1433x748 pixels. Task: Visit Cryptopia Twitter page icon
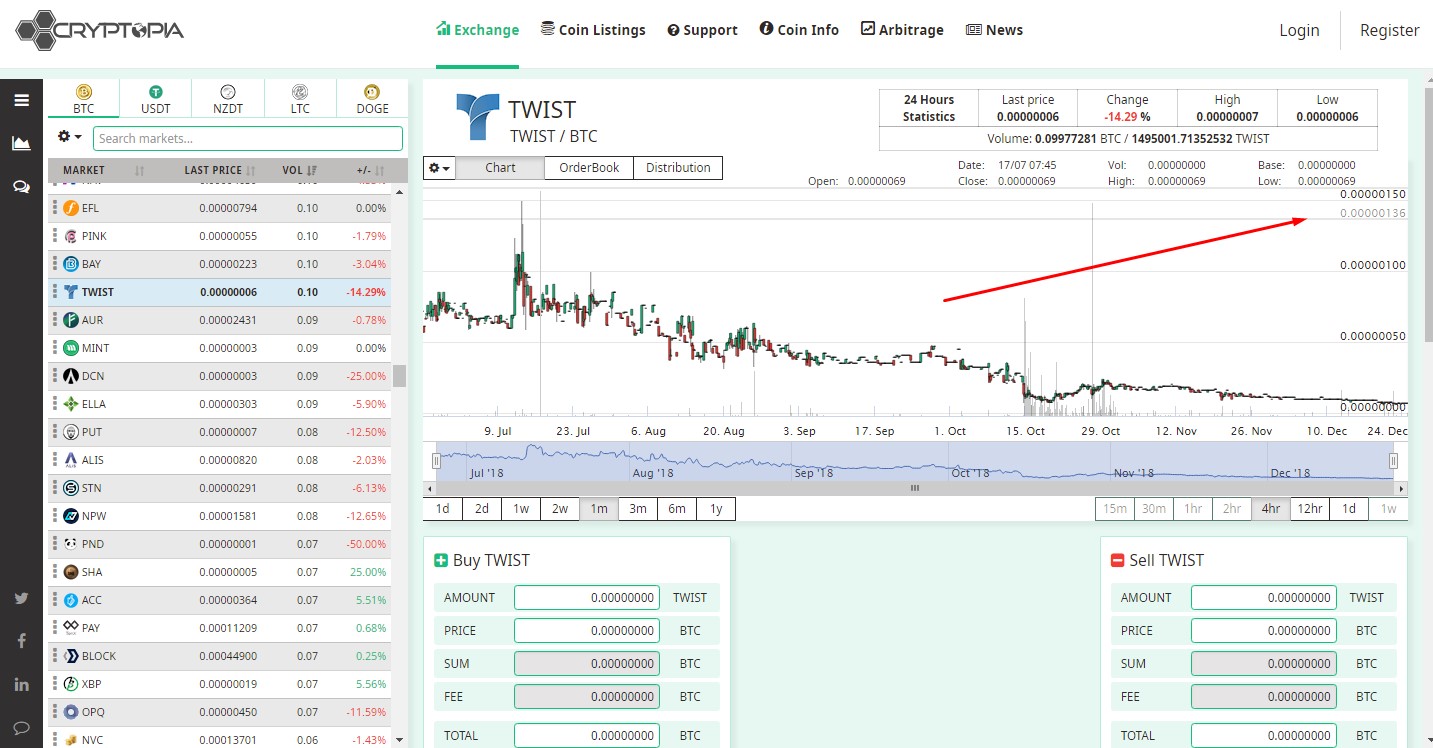[x=21, y=599]
